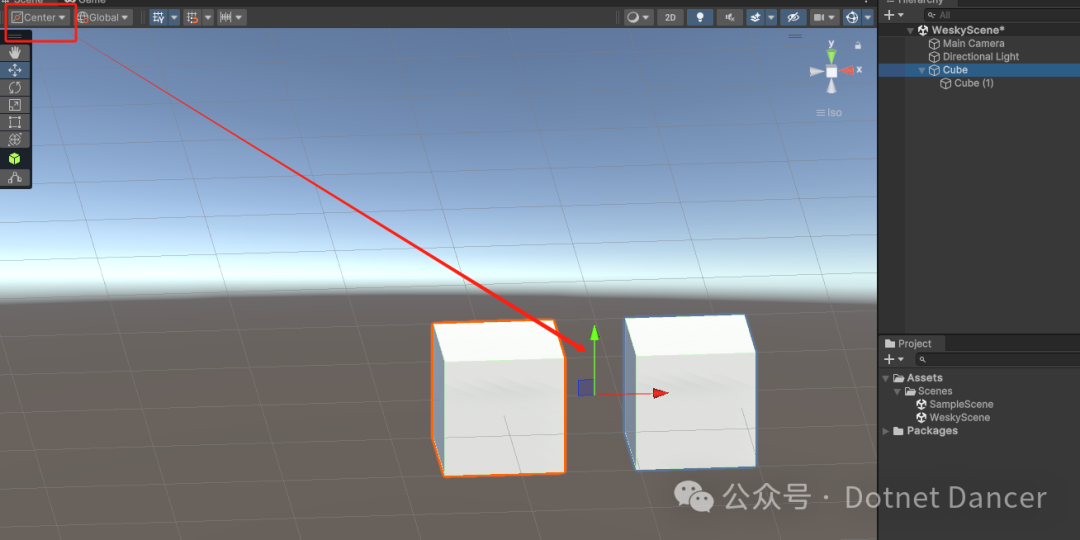Screen dimensions: 1080x540
Task: Select SampleScene asset
Action: point(962,404)
